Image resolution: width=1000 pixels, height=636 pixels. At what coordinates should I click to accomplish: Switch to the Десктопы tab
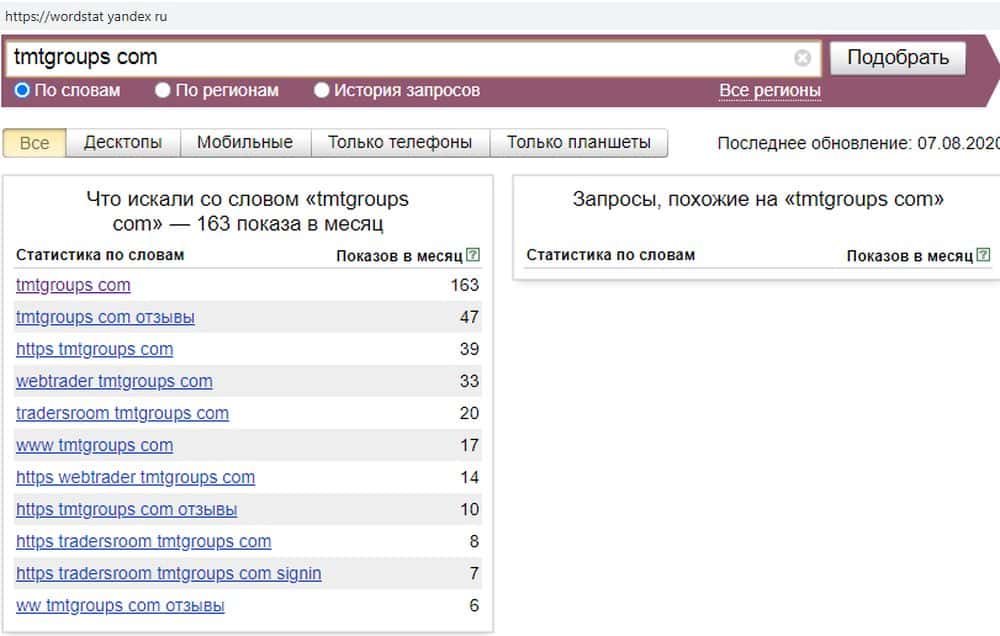click(123, 143)
